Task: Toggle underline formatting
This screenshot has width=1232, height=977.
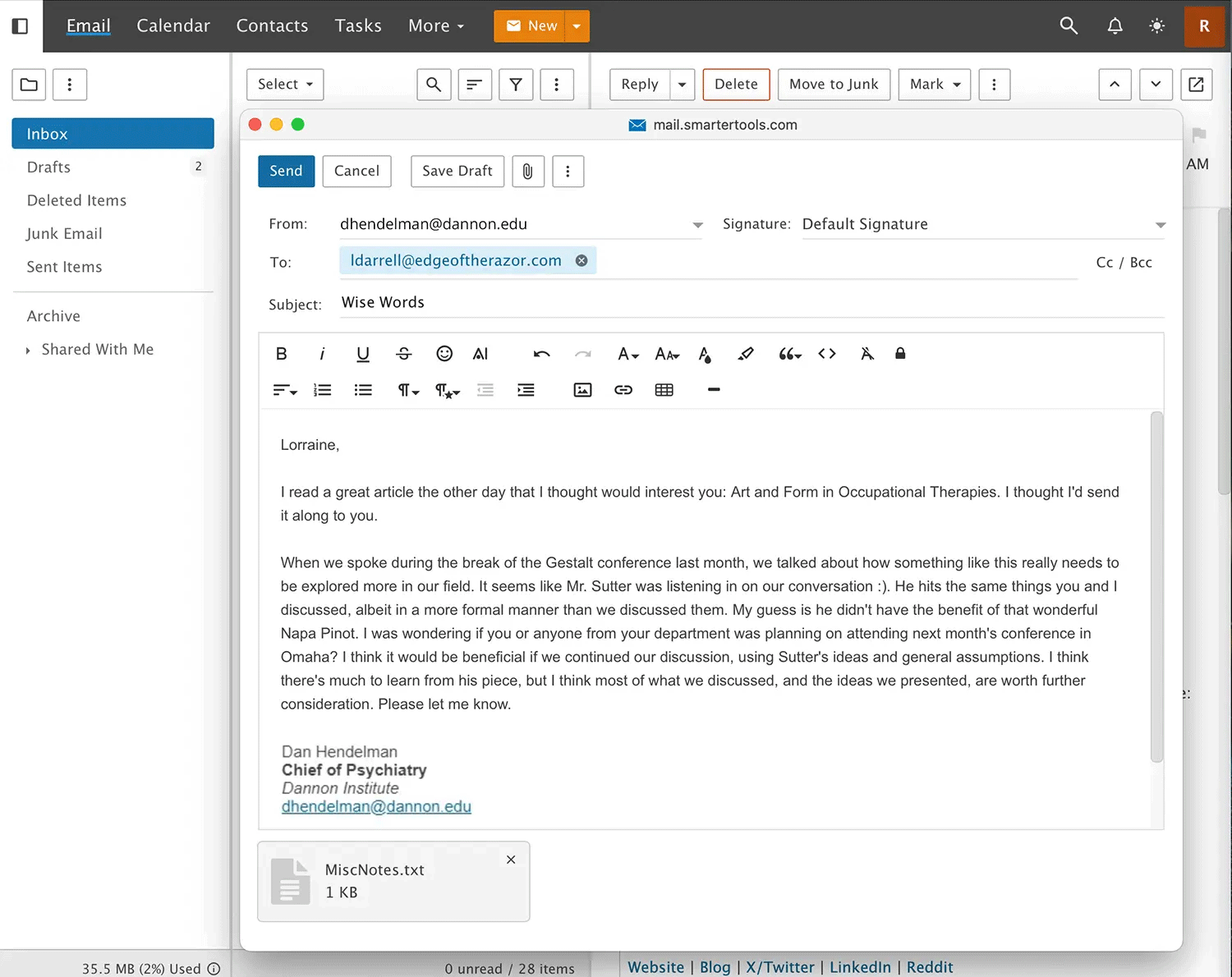Action: click(362, 353)
